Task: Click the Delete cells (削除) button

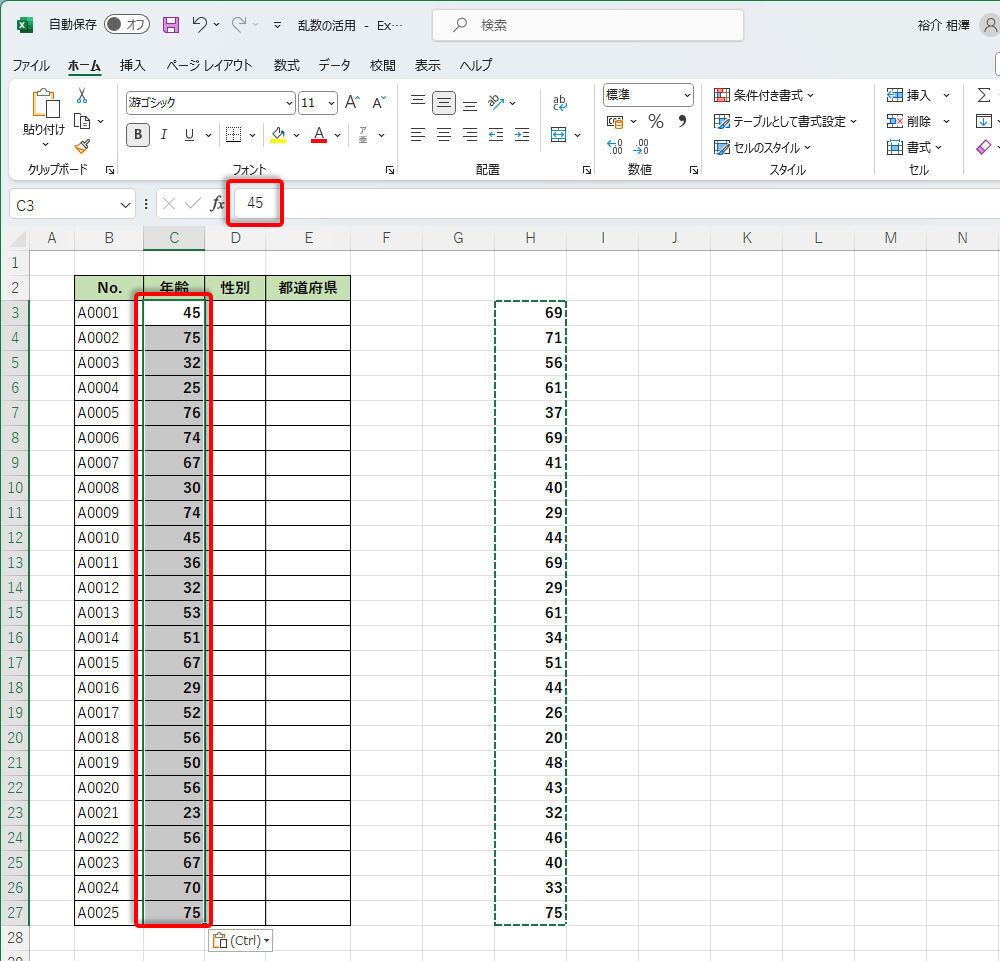Action: coord(909,121)
